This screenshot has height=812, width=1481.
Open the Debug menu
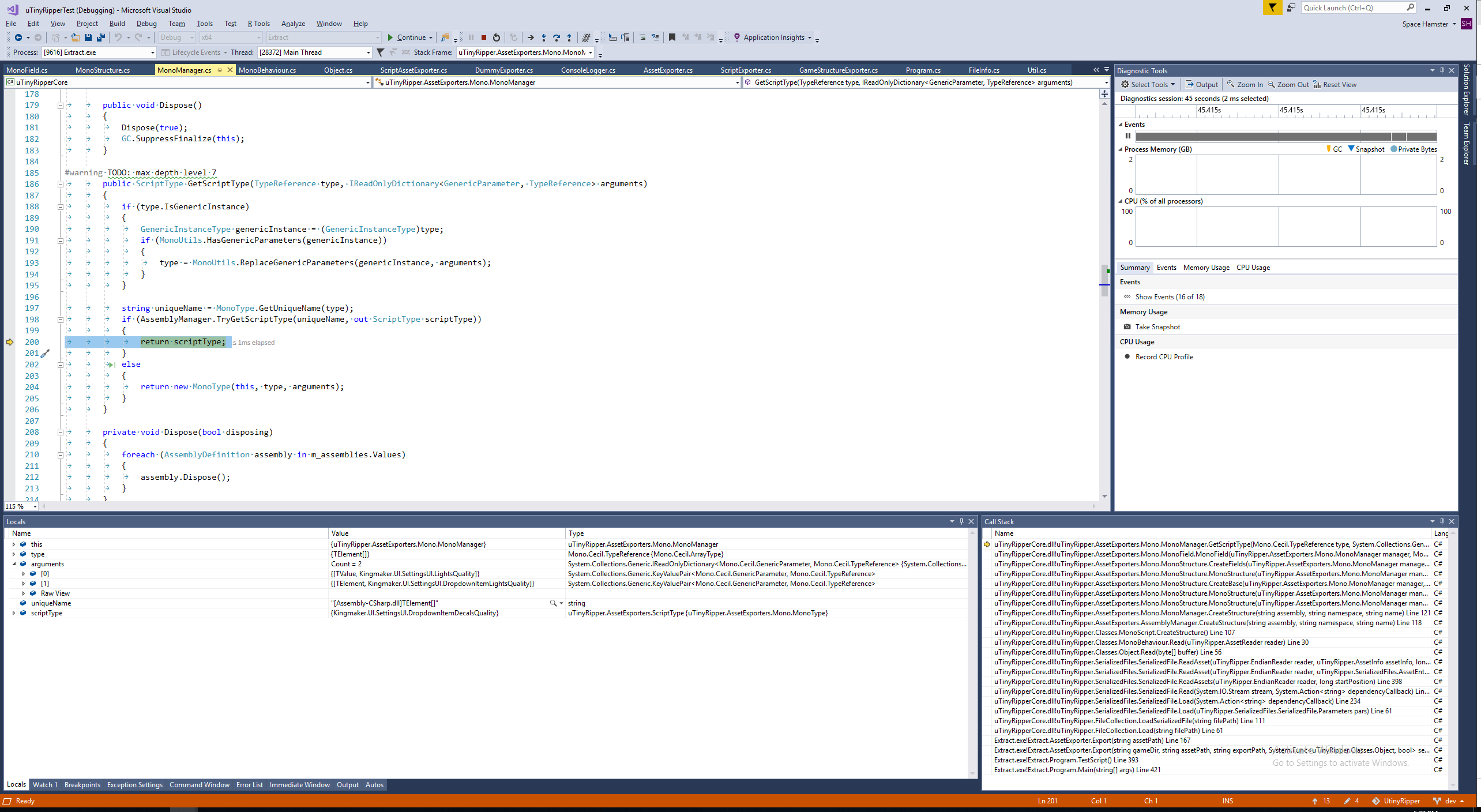(x=146, y=24)
